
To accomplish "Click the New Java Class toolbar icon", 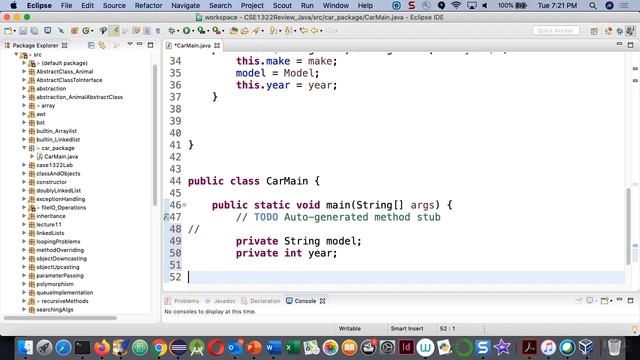I will click(x=86, y=31).
